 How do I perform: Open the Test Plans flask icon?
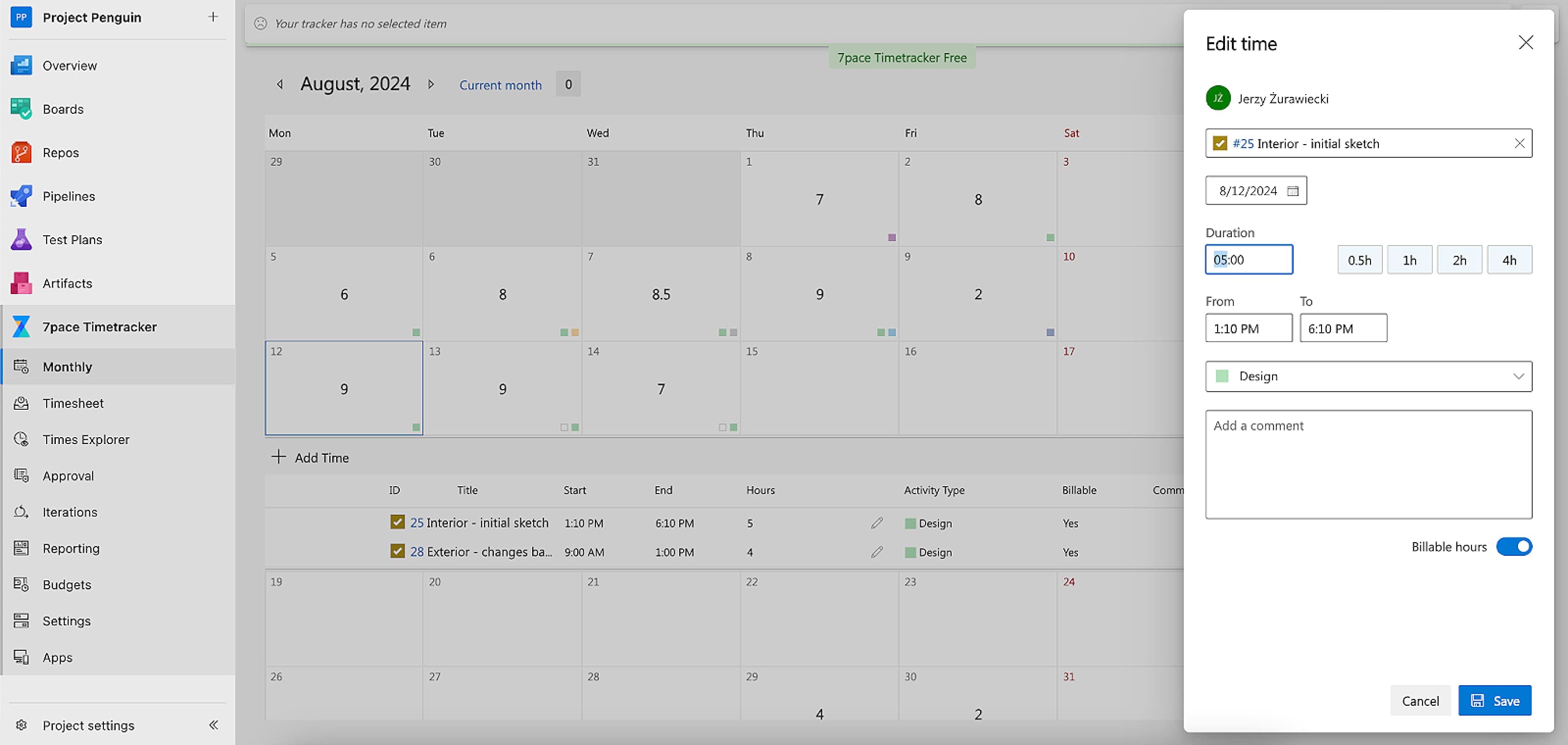(x=21, y=239)
